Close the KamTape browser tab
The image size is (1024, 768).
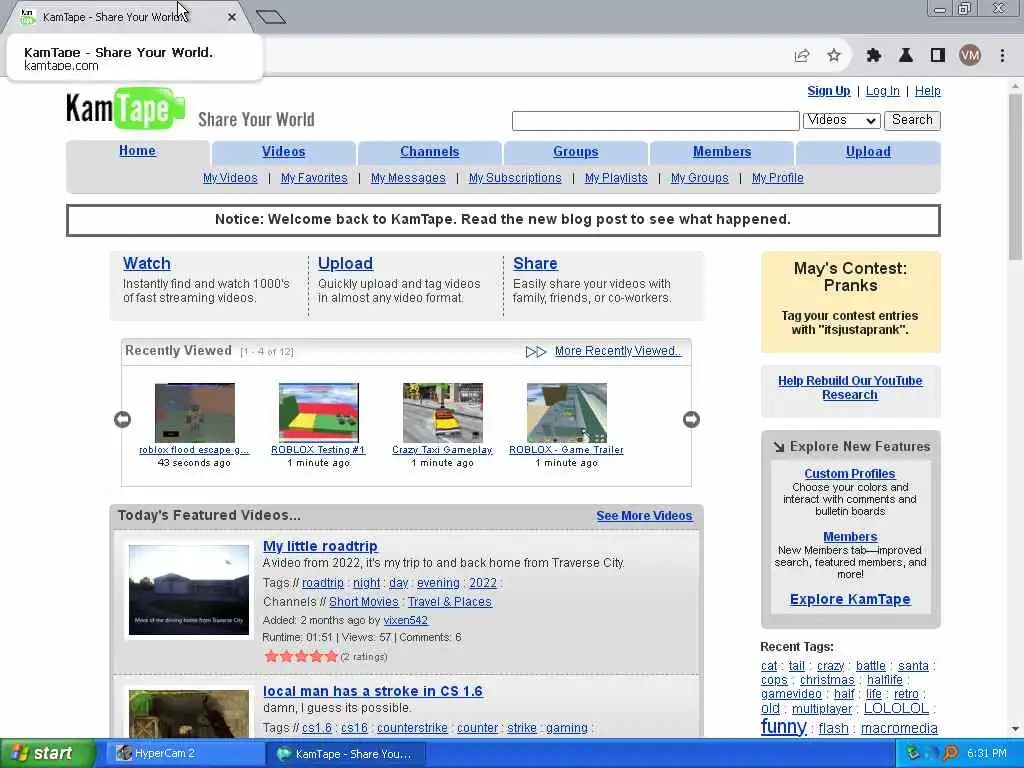click(x=232, y=17)
